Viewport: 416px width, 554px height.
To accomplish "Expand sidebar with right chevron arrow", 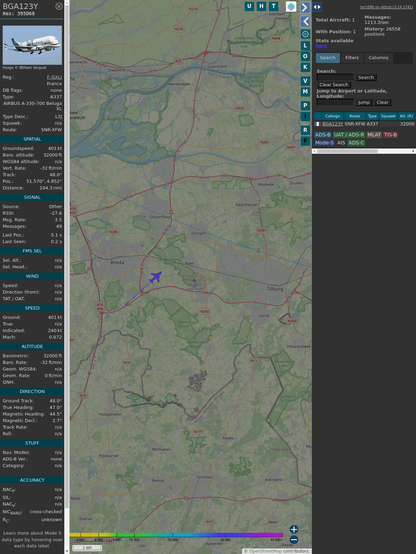I will click(x=305, y=7).
